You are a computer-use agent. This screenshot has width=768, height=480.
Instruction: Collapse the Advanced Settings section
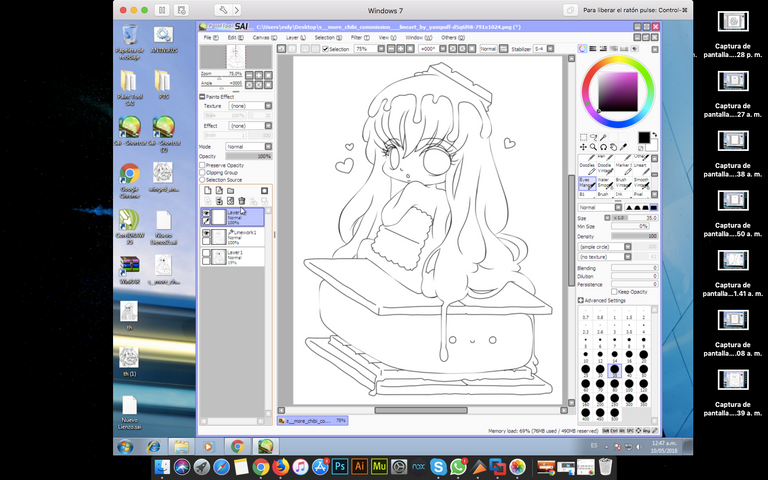581,300
